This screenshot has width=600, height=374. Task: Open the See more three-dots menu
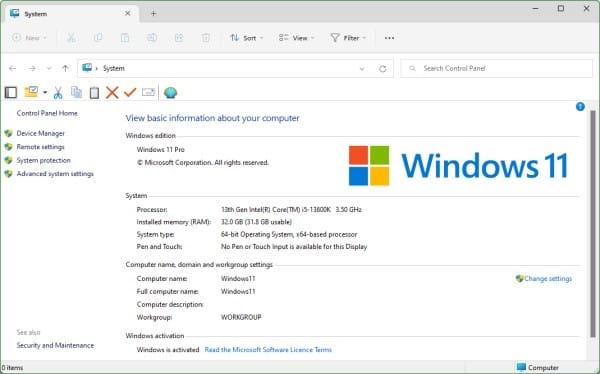pyautogui.click(x=389, y=38)
